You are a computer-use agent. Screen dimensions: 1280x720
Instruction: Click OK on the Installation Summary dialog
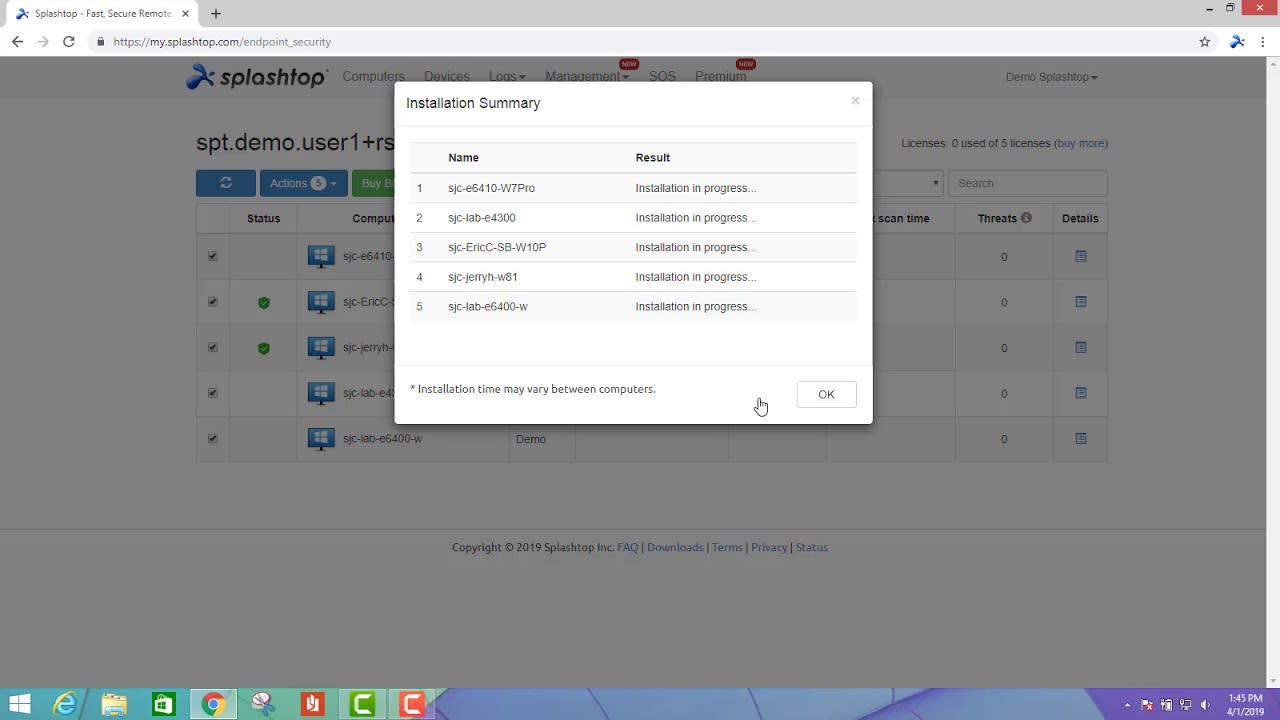826,393
